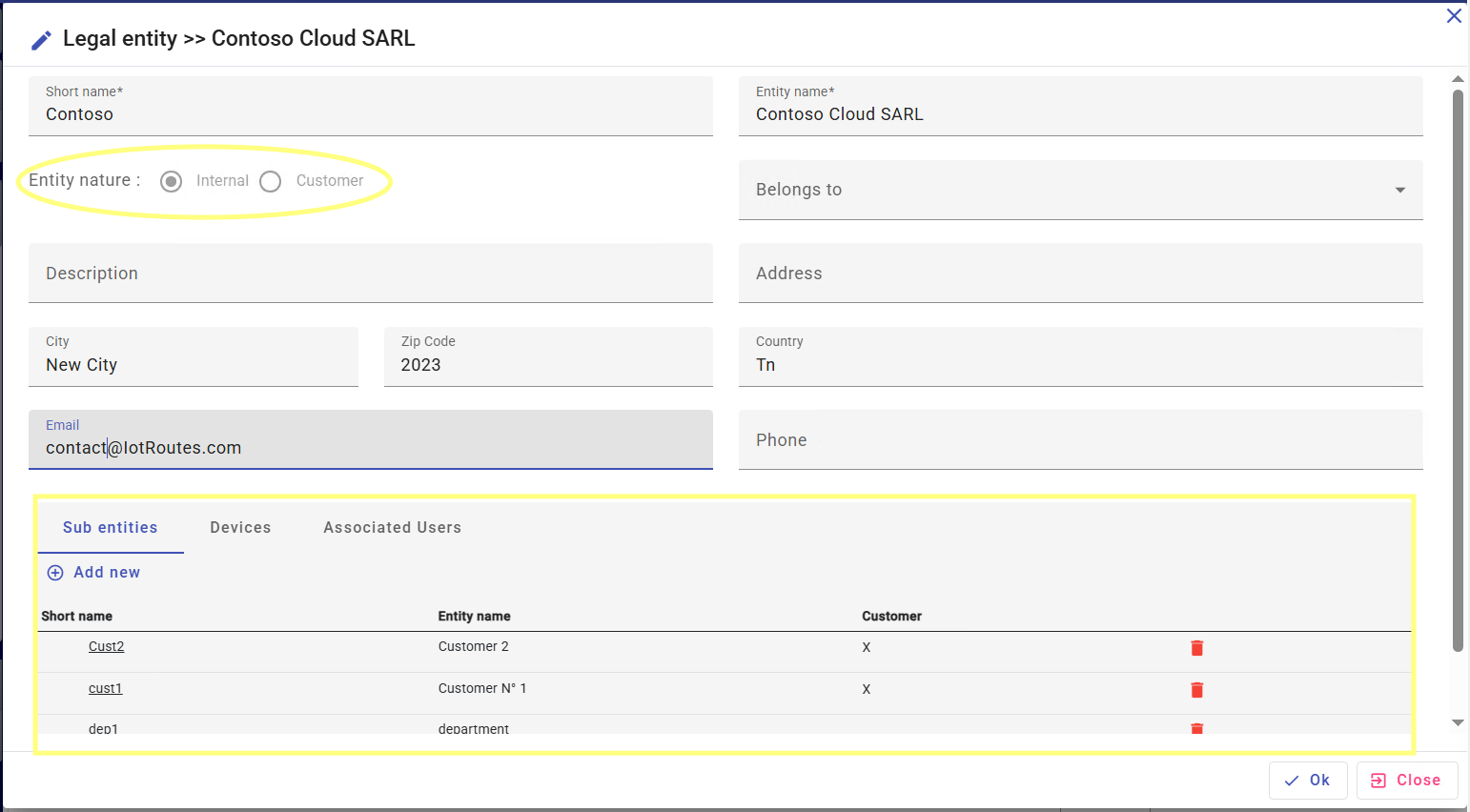This screenshot has height=812, width=1470.
Task: Click the pencil edit icon beside title
Action: click(x=41, y=40)
